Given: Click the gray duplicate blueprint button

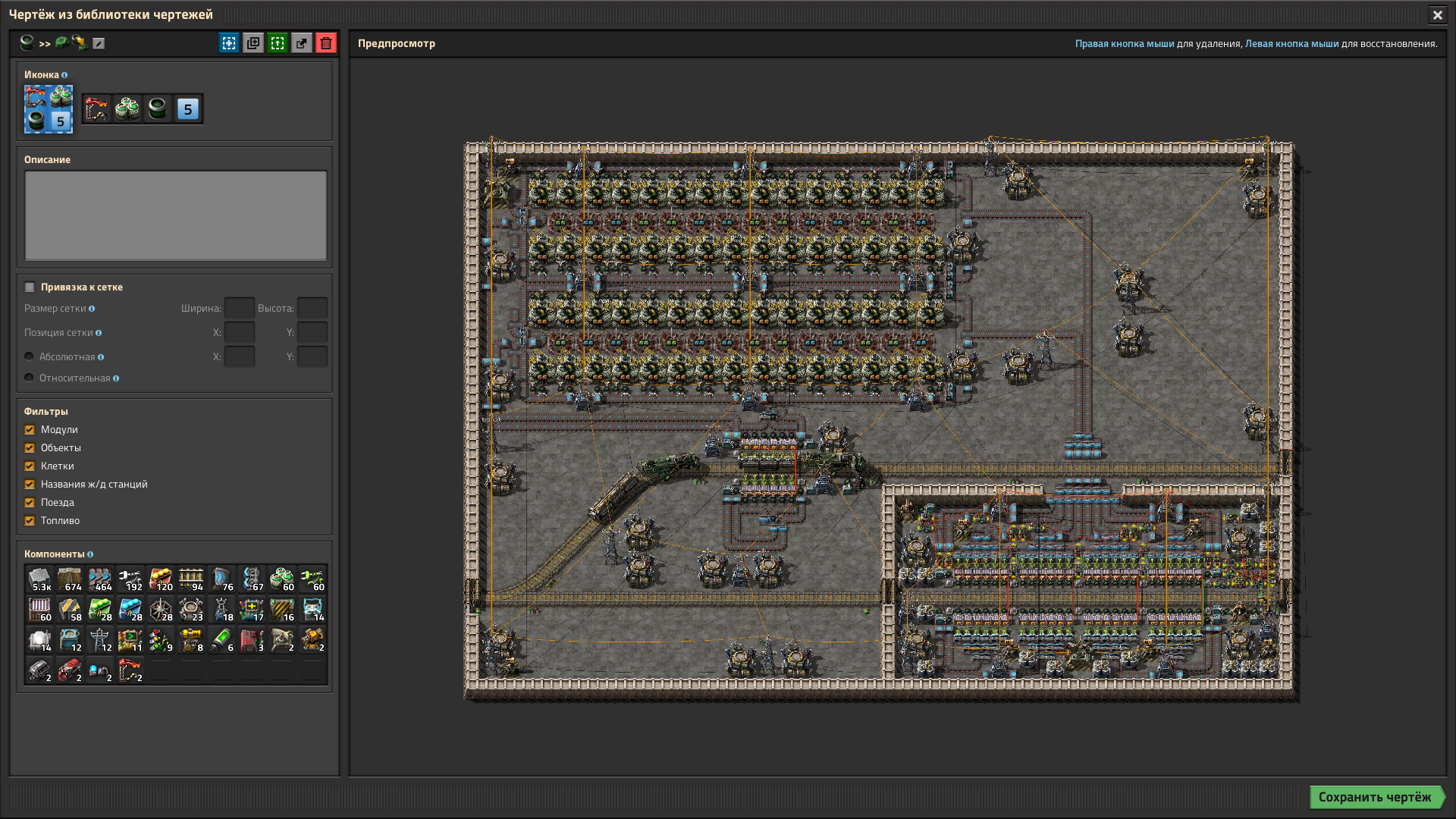Looking at the screenshot, I should (253, 43).
